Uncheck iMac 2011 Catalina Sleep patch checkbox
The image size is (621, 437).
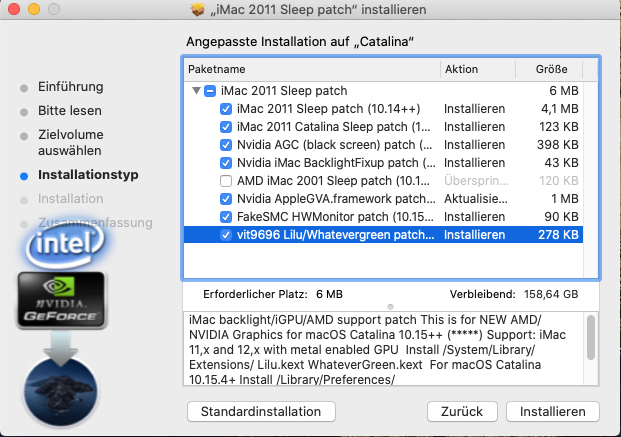tap(226, 127)
